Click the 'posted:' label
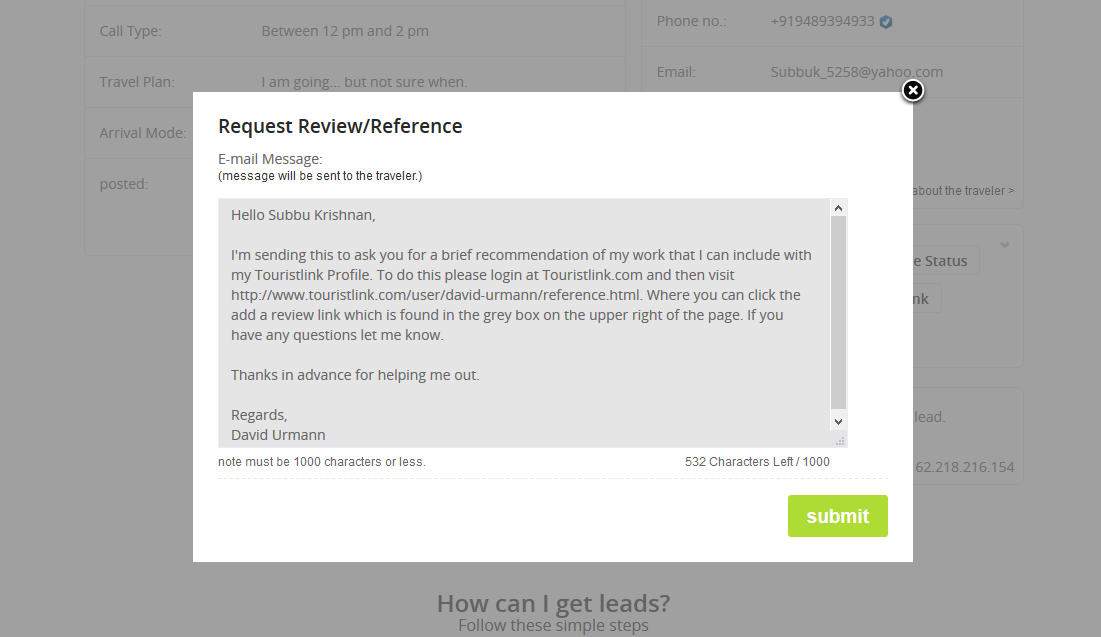Viewport: 1101px width, 637px height. coord(124,184)
